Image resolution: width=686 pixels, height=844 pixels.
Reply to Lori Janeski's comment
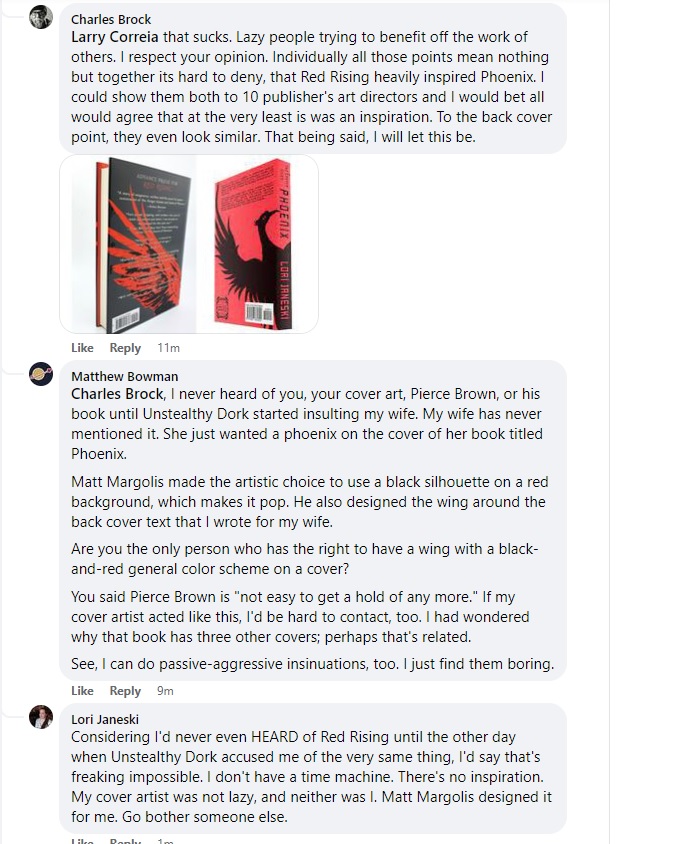[125, 840]
